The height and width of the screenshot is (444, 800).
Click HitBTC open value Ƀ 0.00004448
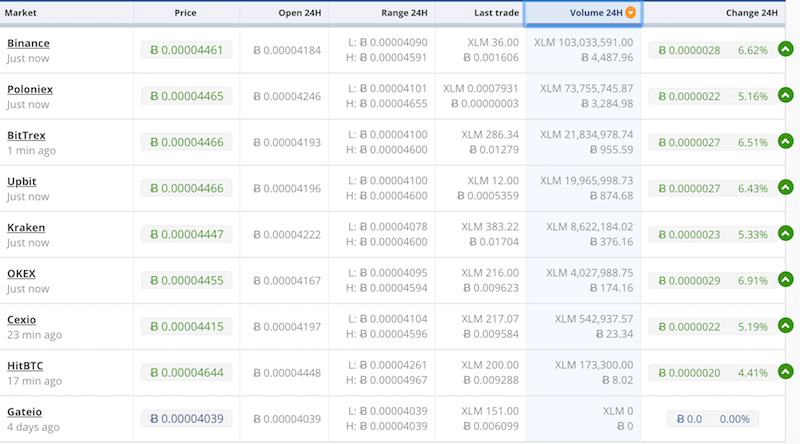pos(287,373)
